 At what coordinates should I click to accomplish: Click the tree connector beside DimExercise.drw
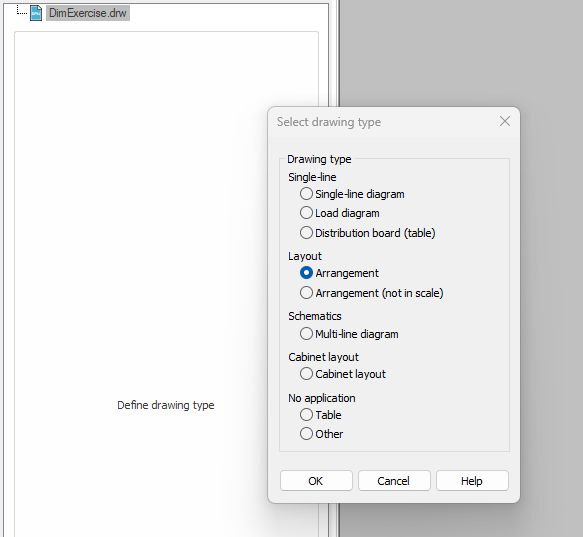22,12
